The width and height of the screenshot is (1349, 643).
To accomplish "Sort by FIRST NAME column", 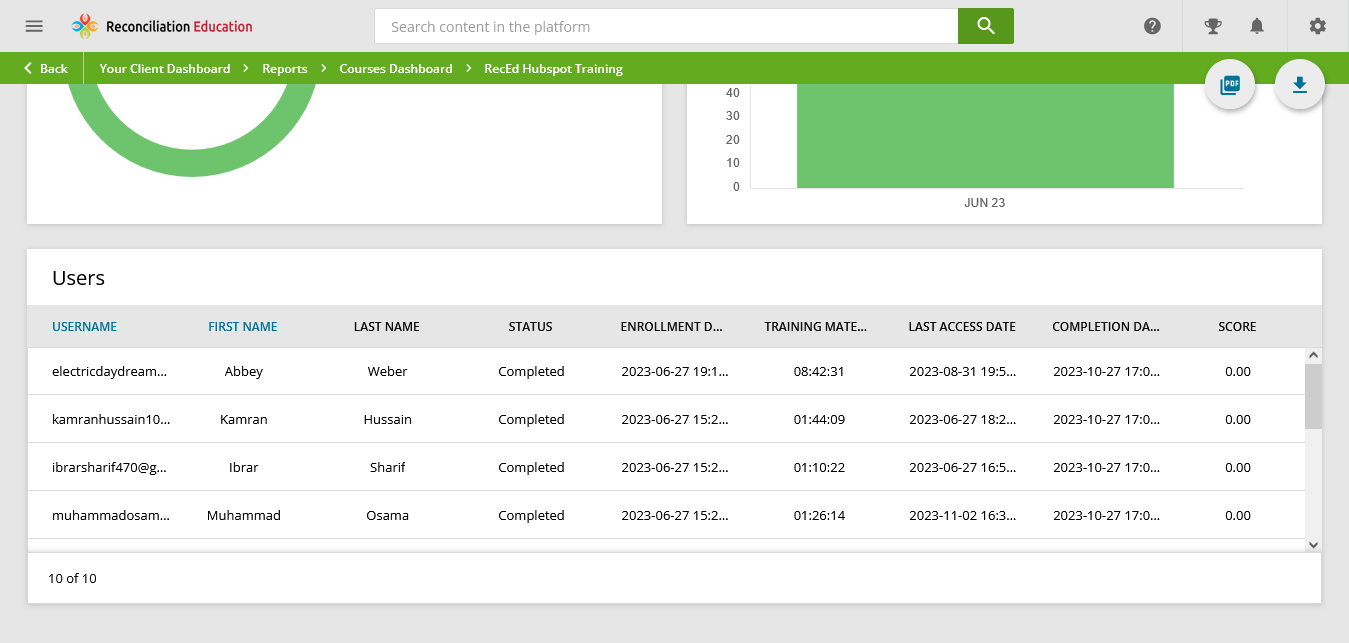I will click(x=243, y=326).
